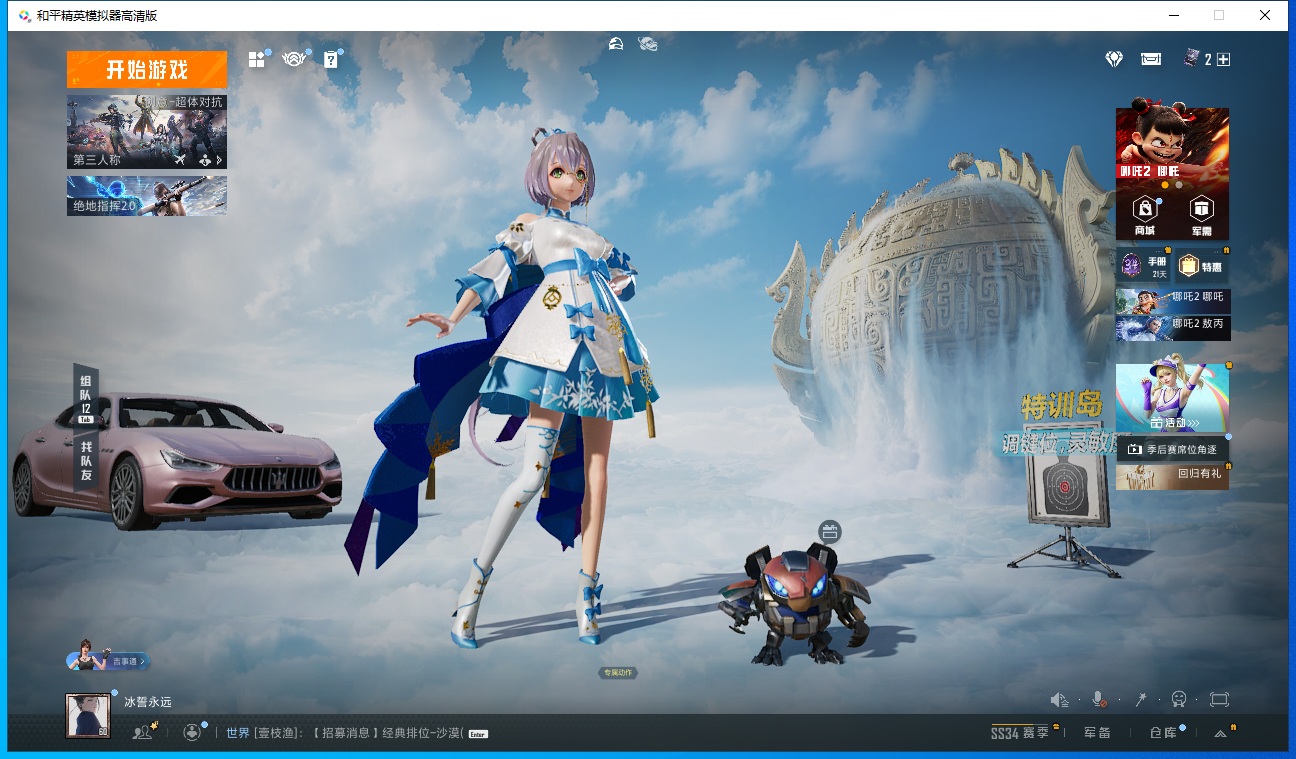
Task: Open the question-mark task clipboard icon
Action: point(331,60)
